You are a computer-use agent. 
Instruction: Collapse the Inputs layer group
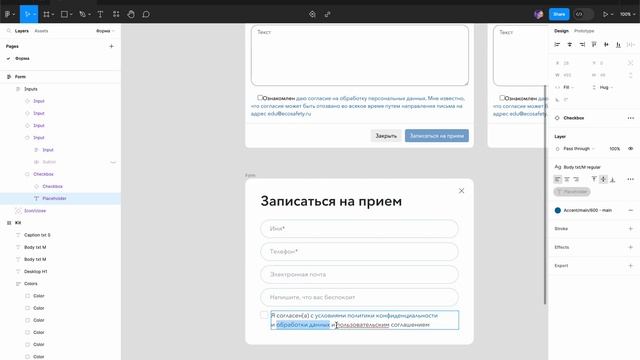18,89
